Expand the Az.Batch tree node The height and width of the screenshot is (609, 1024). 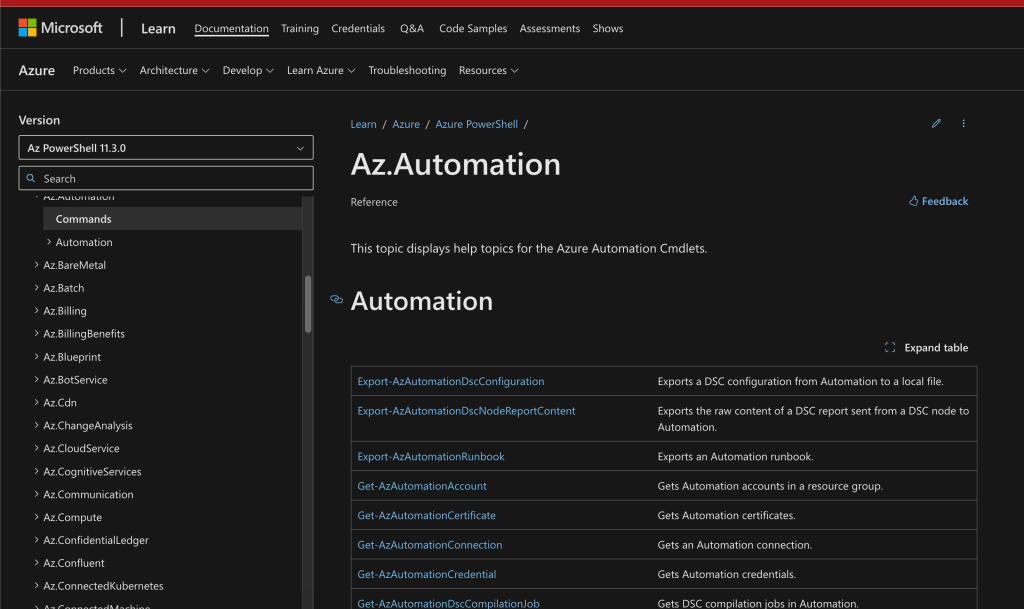pos(37,287)
